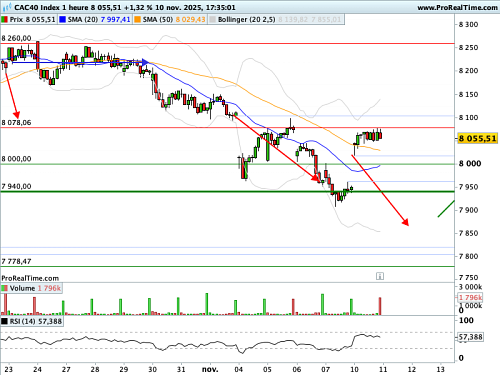Screen dimensions: 500x375
Task: Click the ProRealTime chart icon beside CAC40 title
Action: pos(7,7)
